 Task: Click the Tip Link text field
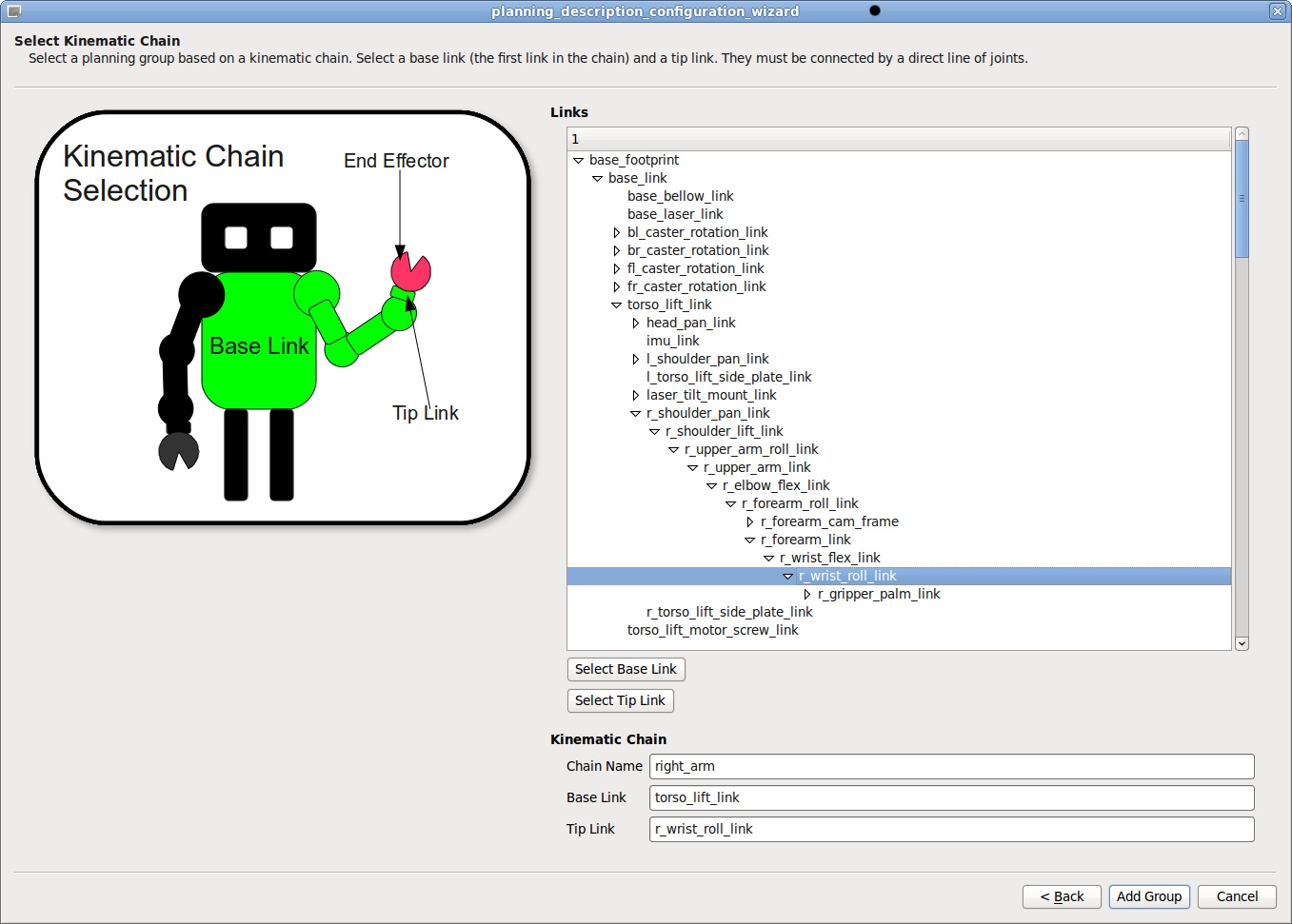coord(950,830)
